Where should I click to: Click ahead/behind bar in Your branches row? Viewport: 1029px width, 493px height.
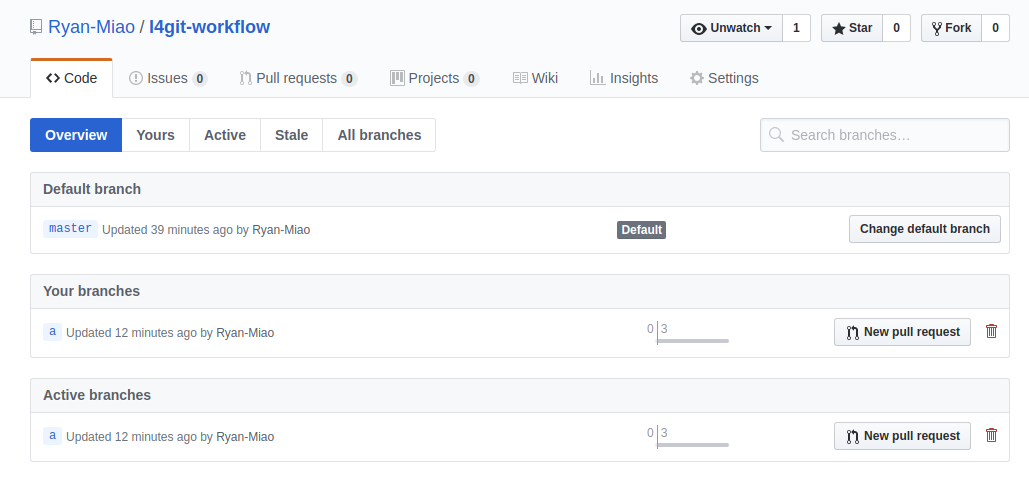click(688, 333)
